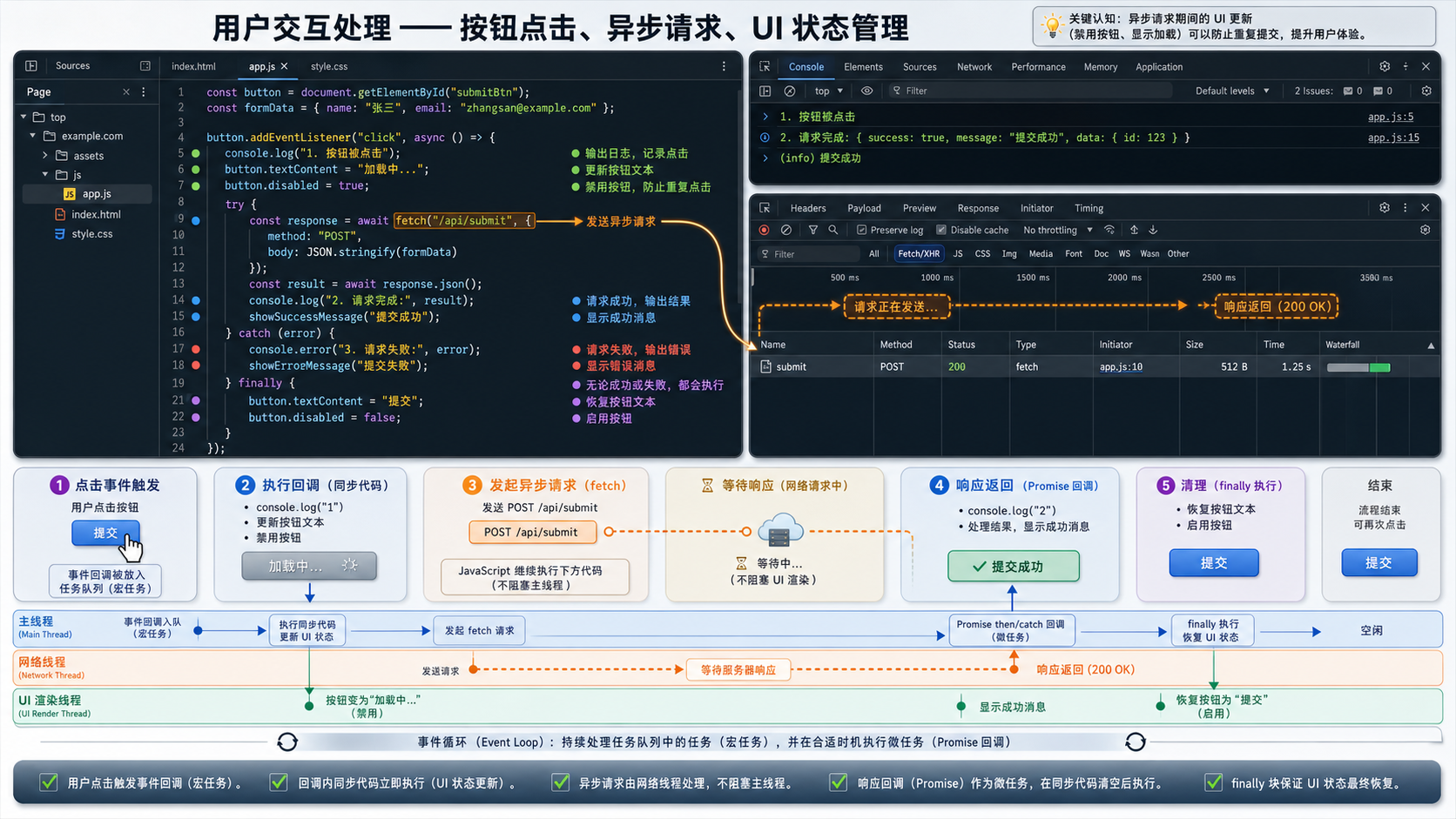Image resolution: width=1456 pixels, height=819 pixels.
Task: Expand the (info) console entry
Action: click(x=765, y=158)
